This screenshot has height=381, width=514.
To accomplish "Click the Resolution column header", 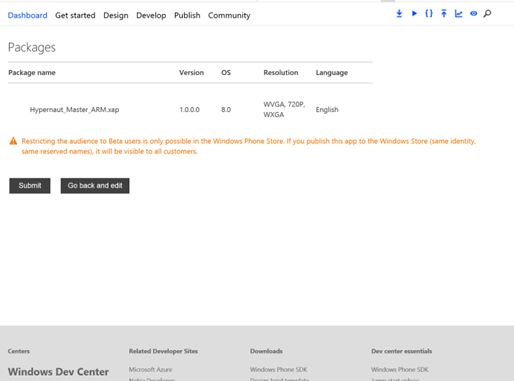I will (x=281, y=73).
